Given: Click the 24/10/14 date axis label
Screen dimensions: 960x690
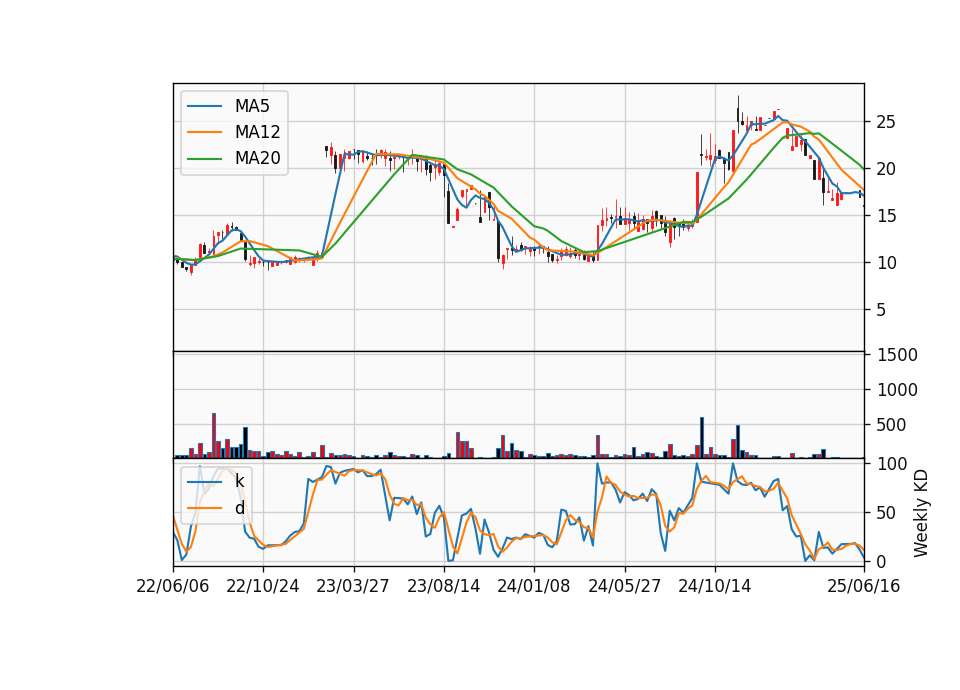Looking at the screenshot, I should (x=714, y=586).
